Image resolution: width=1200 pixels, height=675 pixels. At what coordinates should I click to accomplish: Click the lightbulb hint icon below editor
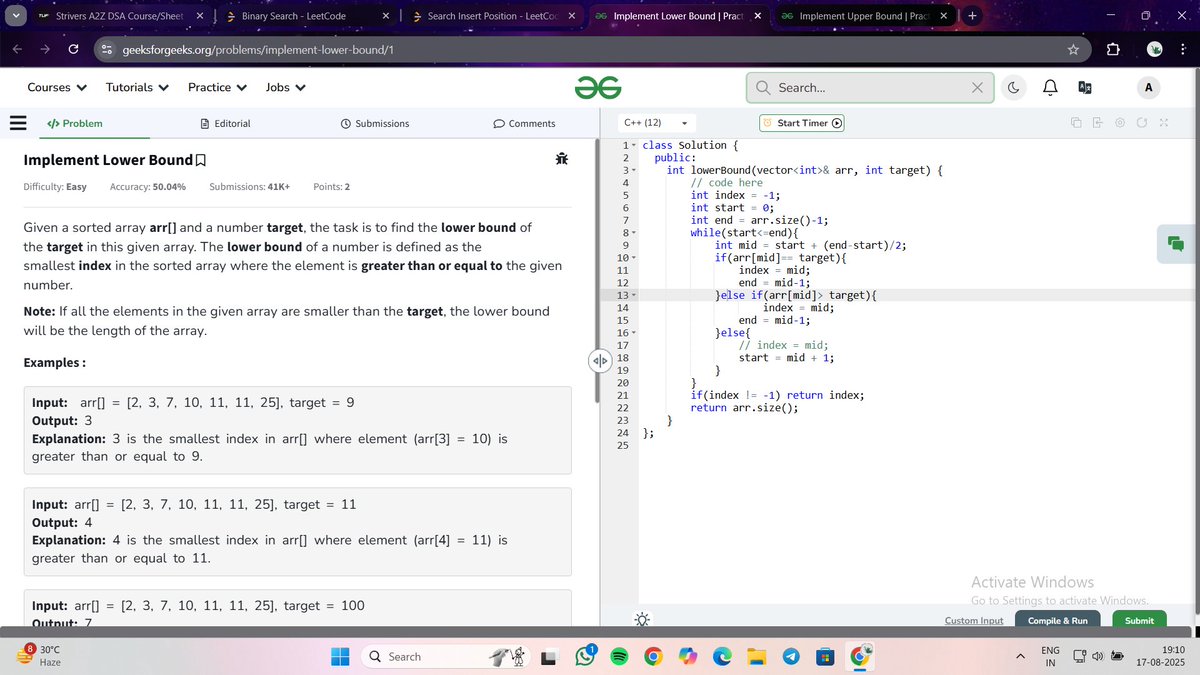[641, 620]
